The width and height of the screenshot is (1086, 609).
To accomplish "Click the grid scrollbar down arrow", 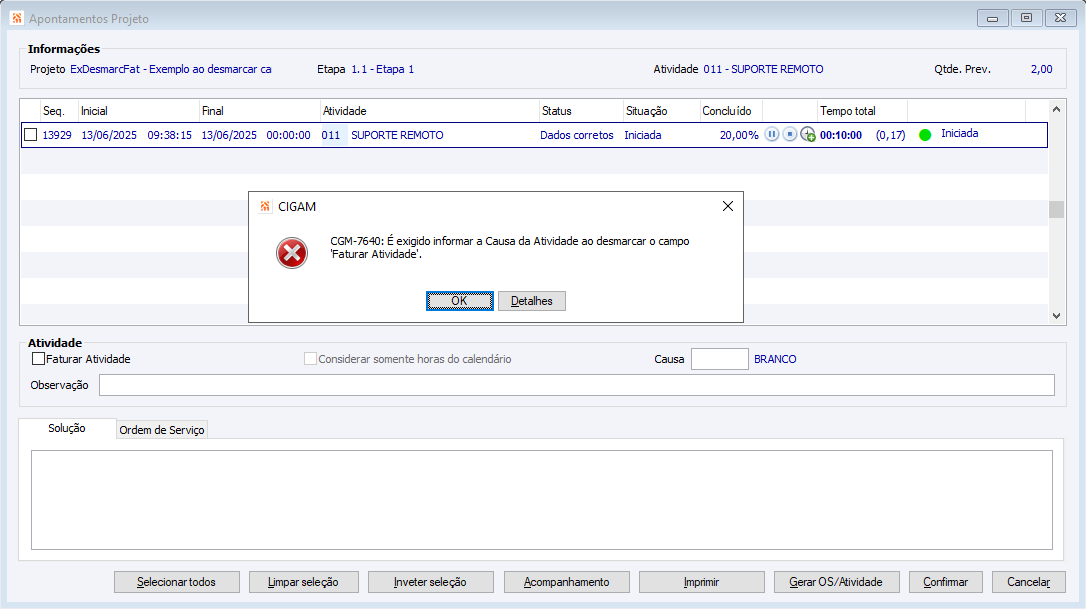I will pyautogui.click(x=1056, y=316).
